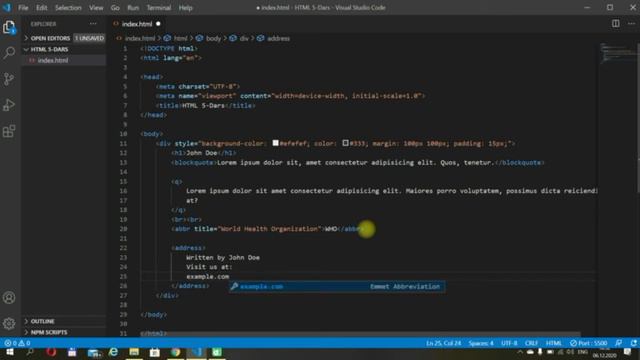
Task: Open the Run menu
Action: pos(133,7)
